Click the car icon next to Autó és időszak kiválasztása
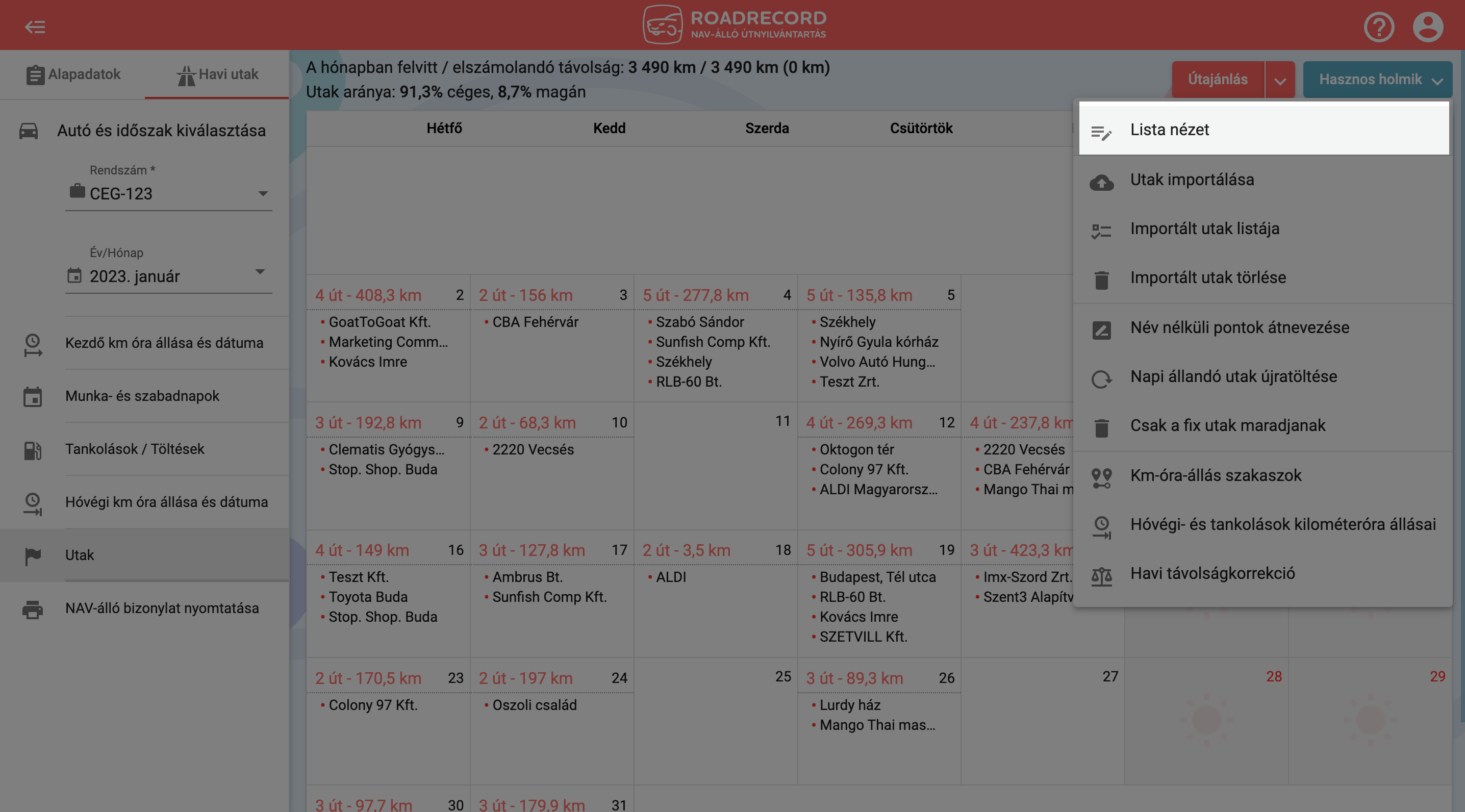The height and width of the screenshot is (812, 1465). pyautogui.click(x=29, y=131)
